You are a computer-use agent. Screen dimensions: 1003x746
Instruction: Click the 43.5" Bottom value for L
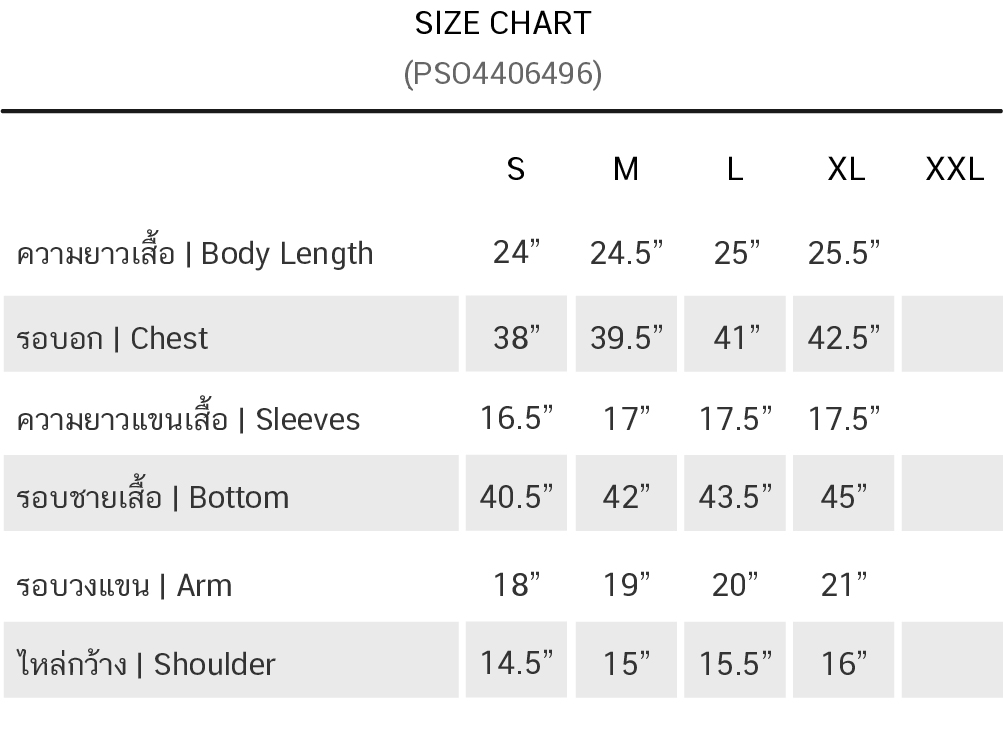click(x=735, y=497)
